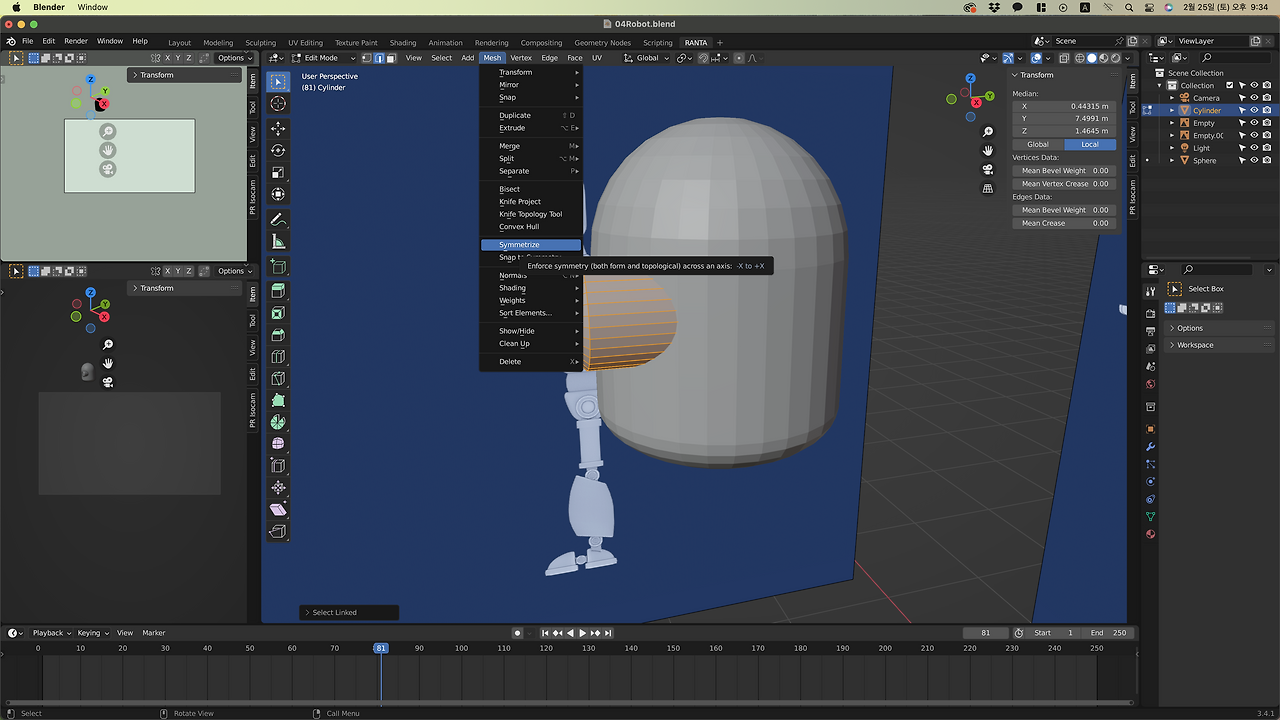The height and width of the screenshot is (720, 1280).
Task: Toggle Sphere visibility in the outliner
Action: (x=1254, y=160)
